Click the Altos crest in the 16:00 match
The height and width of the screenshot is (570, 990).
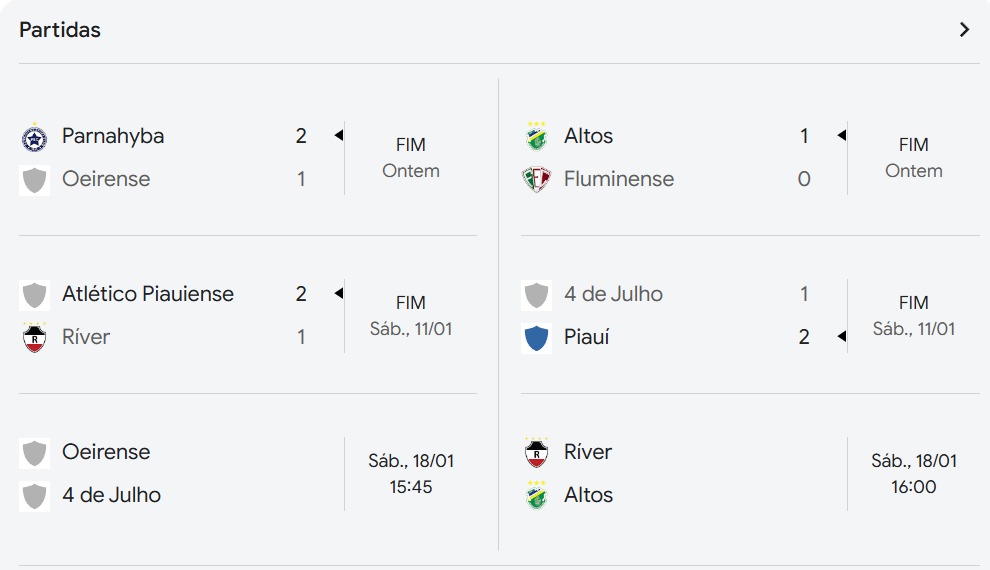tap(537, 495)
